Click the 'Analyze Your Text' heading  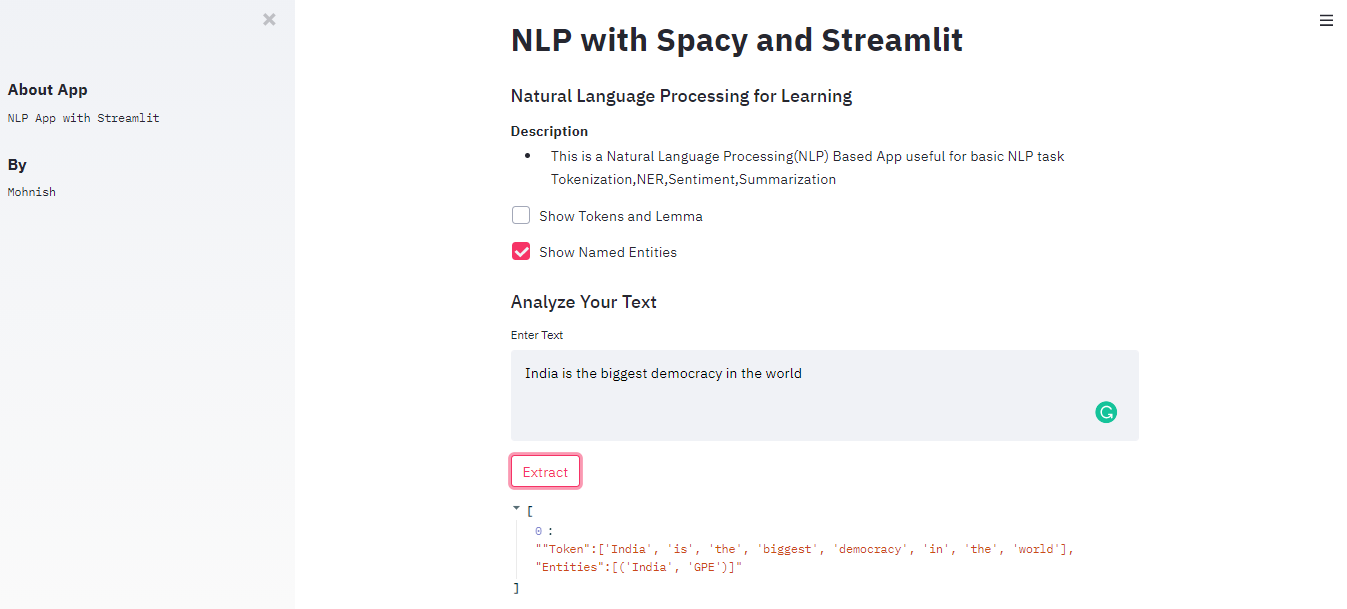tap(583, 301)
